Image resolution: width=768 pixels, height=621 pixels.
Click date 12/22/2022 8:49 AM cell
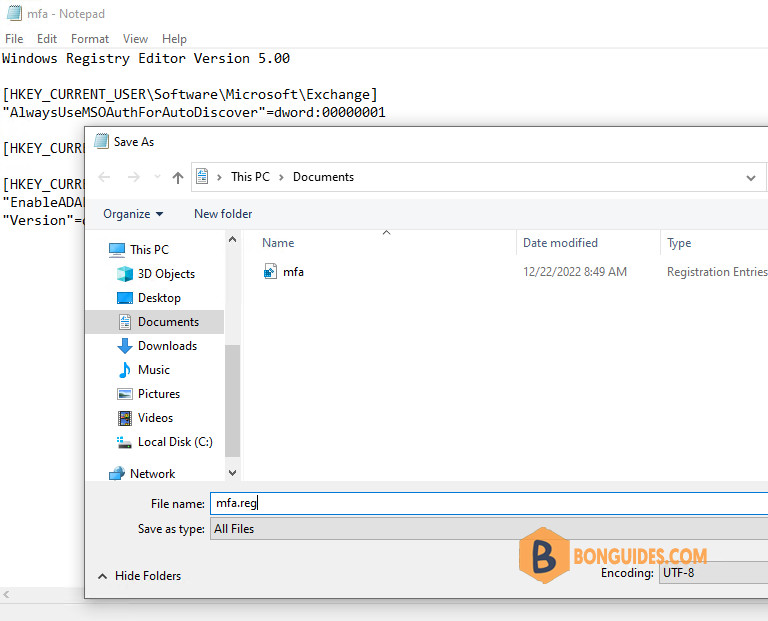coord(575,272)
